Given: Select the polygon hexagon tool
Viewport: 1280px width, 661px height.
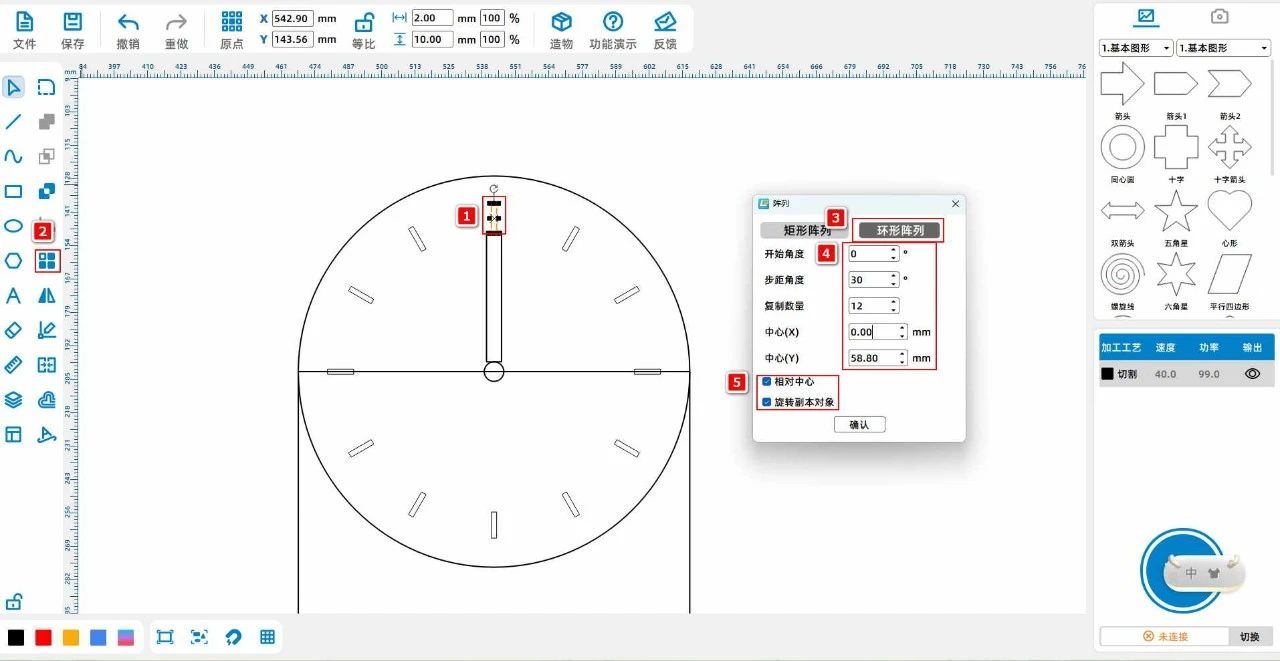Looking at the screenshot, I should pos(13,261).
